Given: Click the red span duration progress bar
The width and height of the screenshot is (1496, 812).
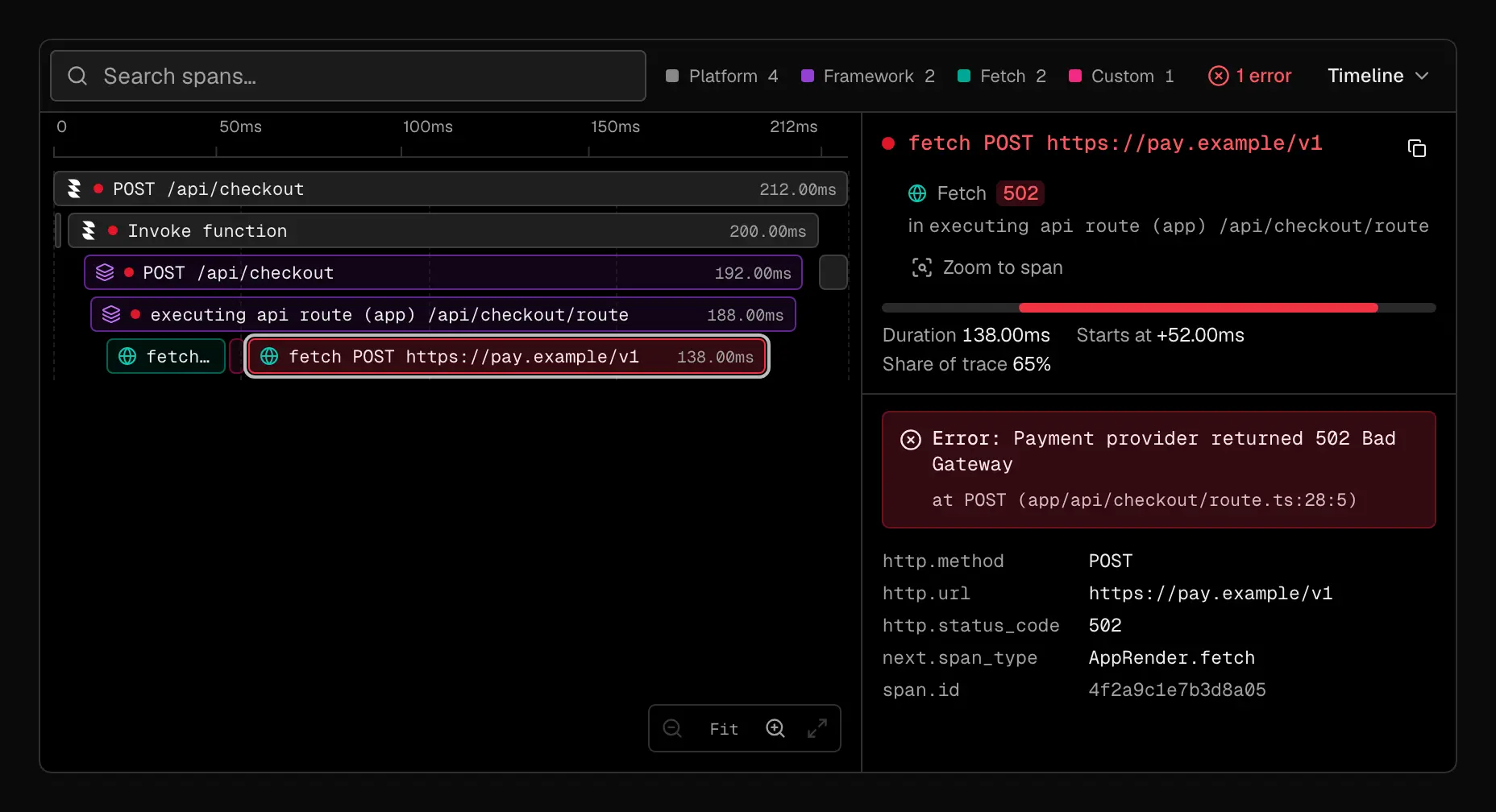Looking at the screenshot, I should [1198, 308].
